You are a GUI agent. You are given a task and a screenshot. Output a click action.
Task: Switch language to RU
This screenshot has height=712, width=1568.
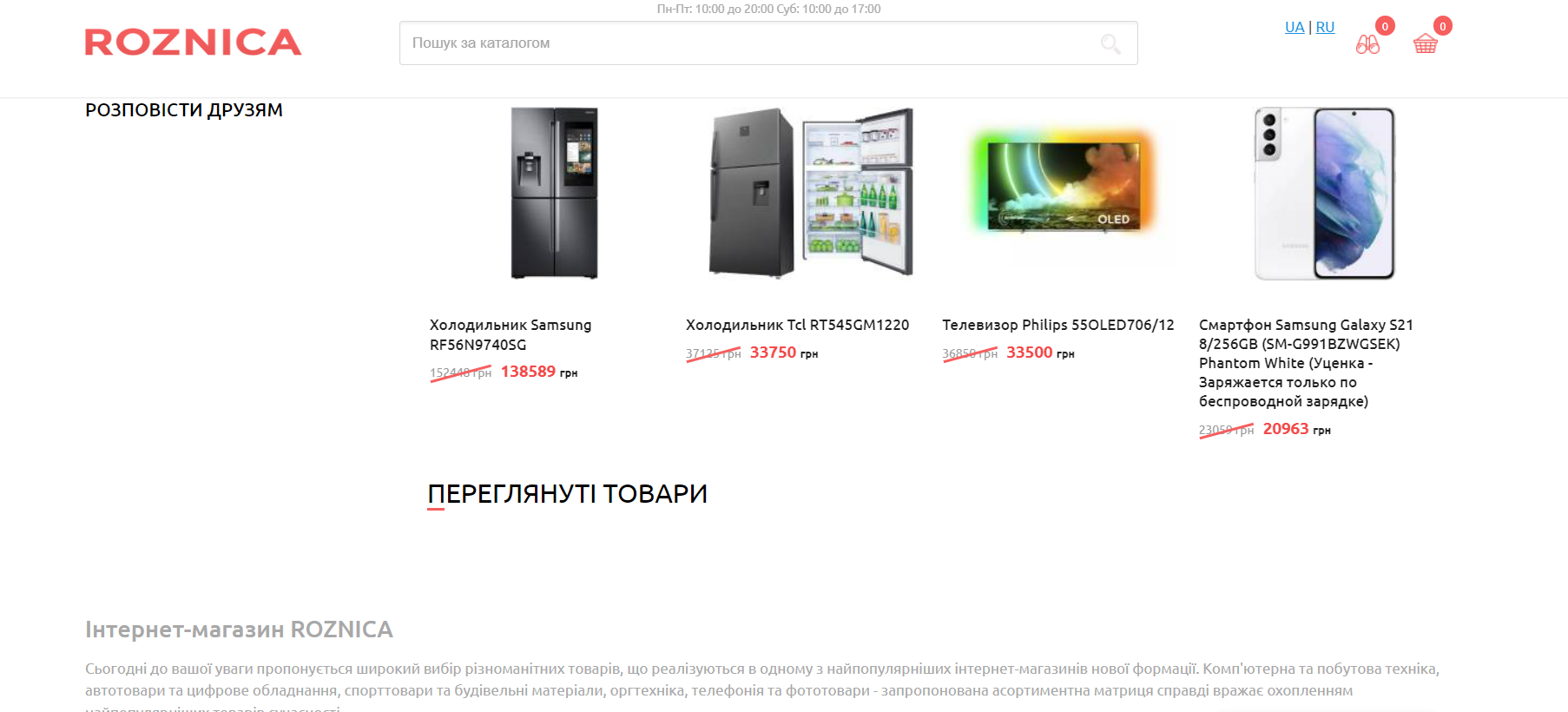pyautogui.click(x=1325, y=27)
